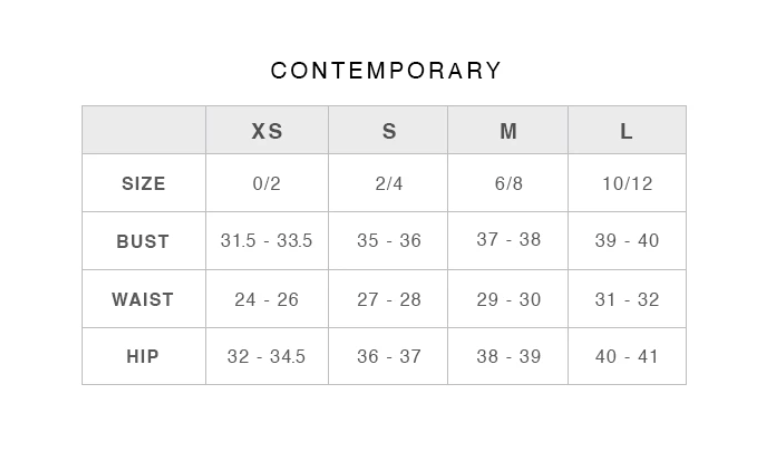Select the 37 - 38 bust cell
This screenshot has width=762, height=464.
(x=508, y=240)
